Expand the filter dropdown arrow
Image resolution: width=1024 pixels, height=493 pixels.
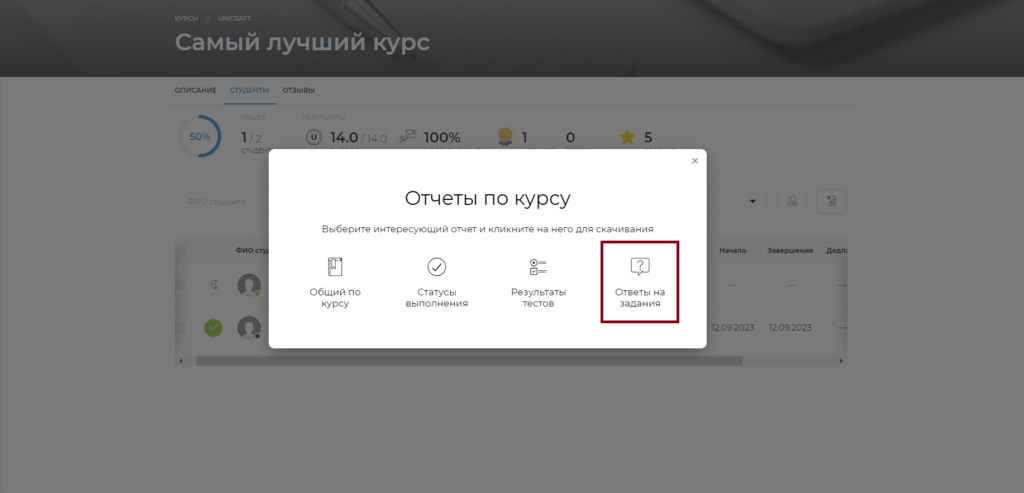(753, 202)
